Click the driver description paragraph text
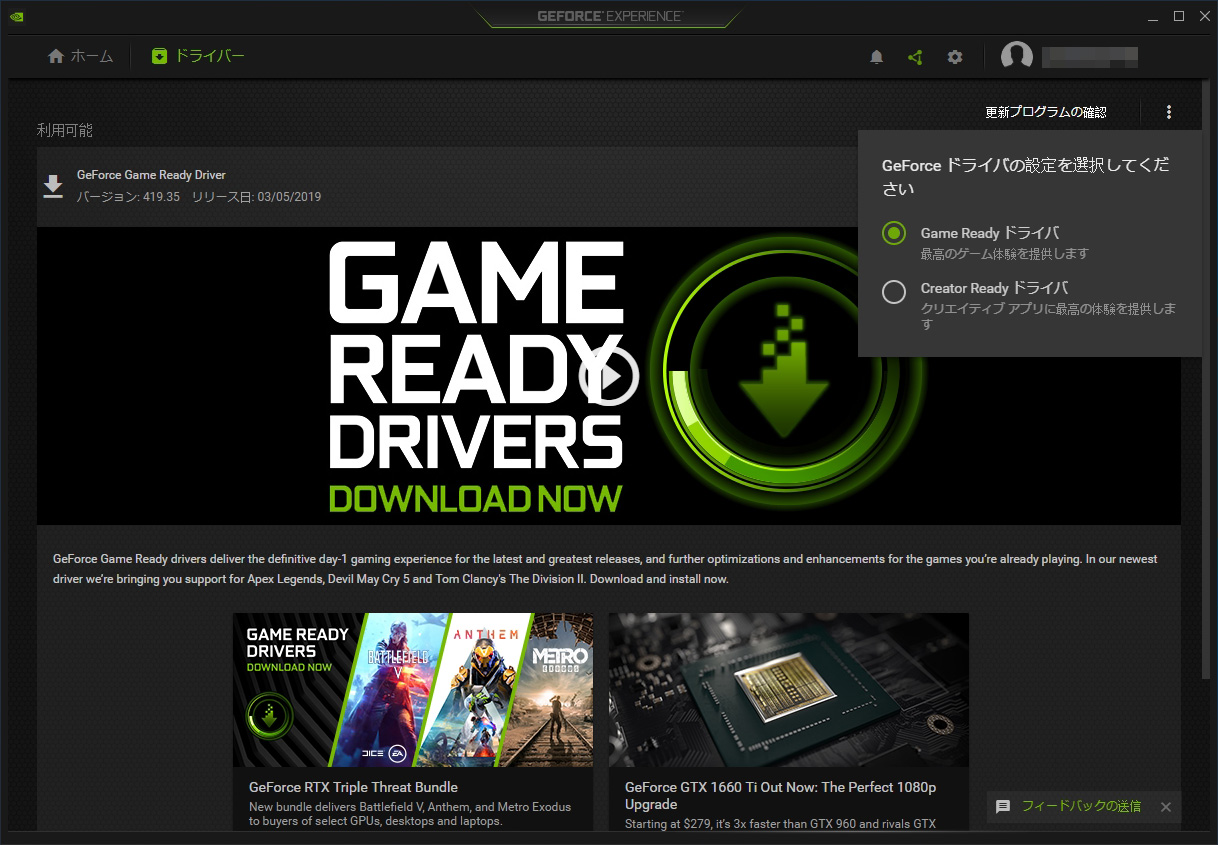Image resolution: width=1218 pixels, height=845 pixels. coord(605,569)
